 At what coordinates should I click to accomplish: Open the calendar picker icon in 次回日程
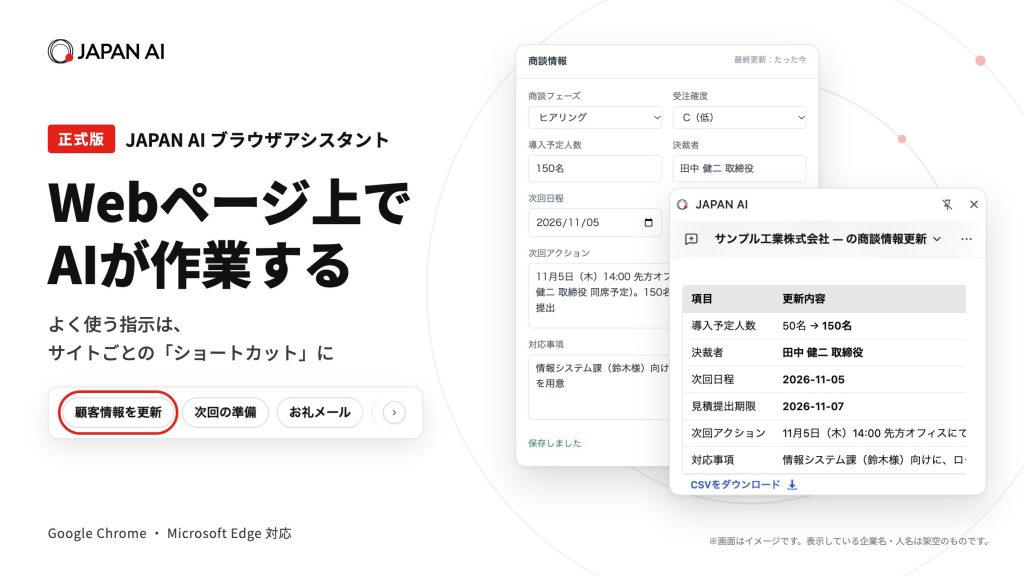click(648, 223)
